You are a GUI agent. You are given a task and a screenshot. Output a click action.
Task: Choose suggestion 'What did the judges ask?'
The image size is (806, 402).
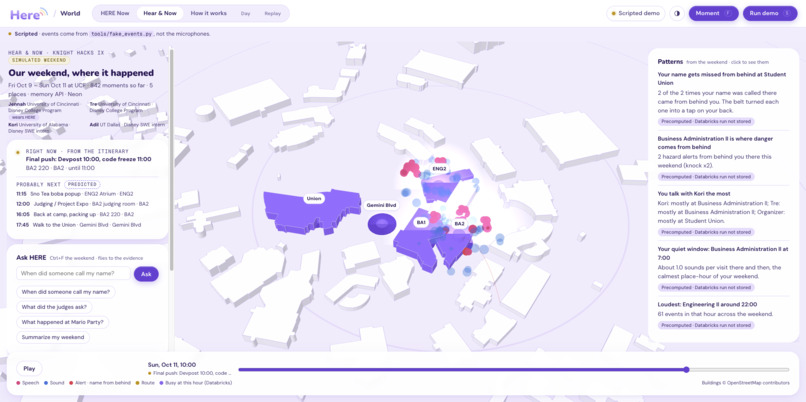point(54,307)
